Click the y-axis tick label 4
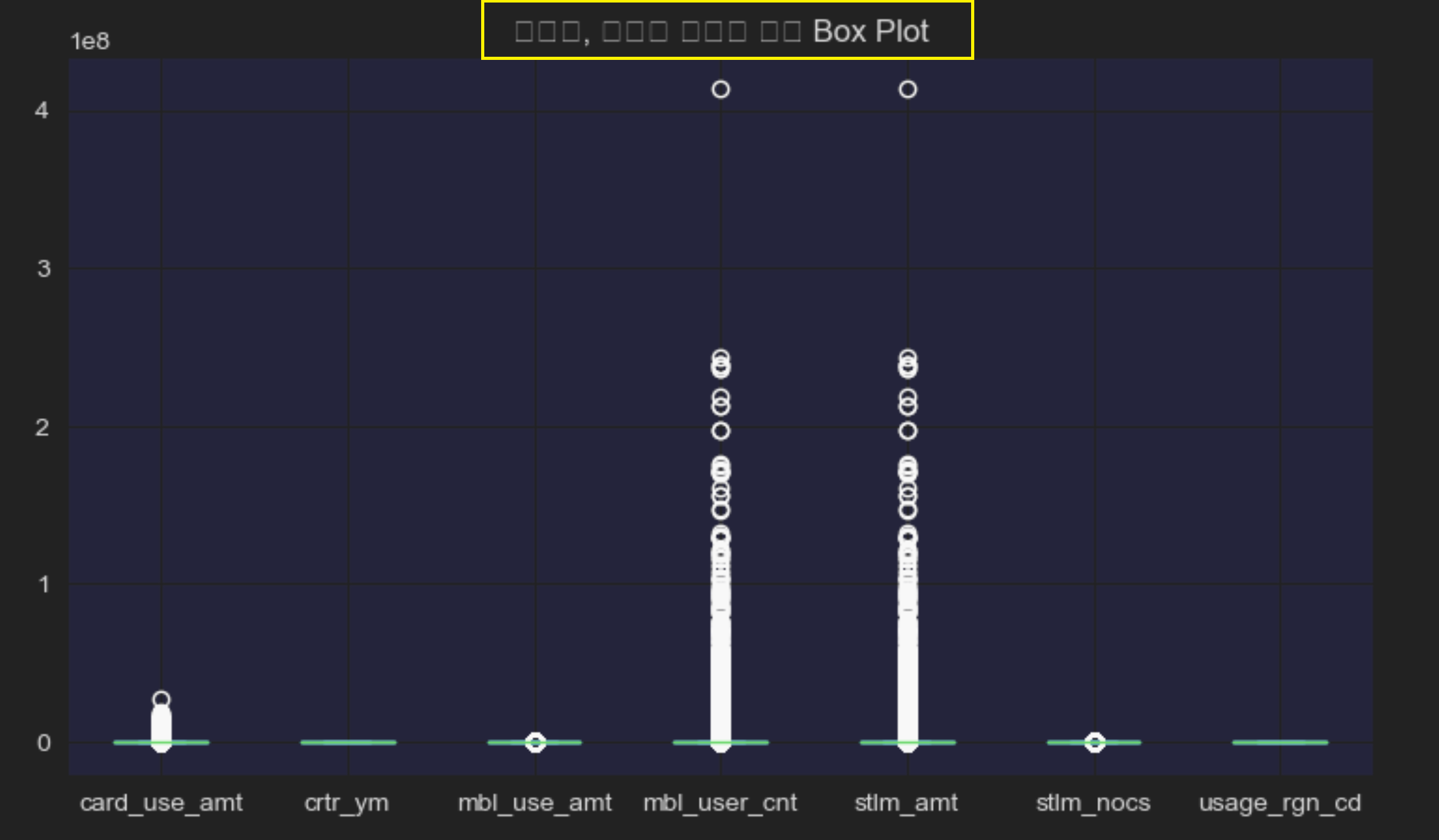The image size is (1439, 840). pos(42,111)
